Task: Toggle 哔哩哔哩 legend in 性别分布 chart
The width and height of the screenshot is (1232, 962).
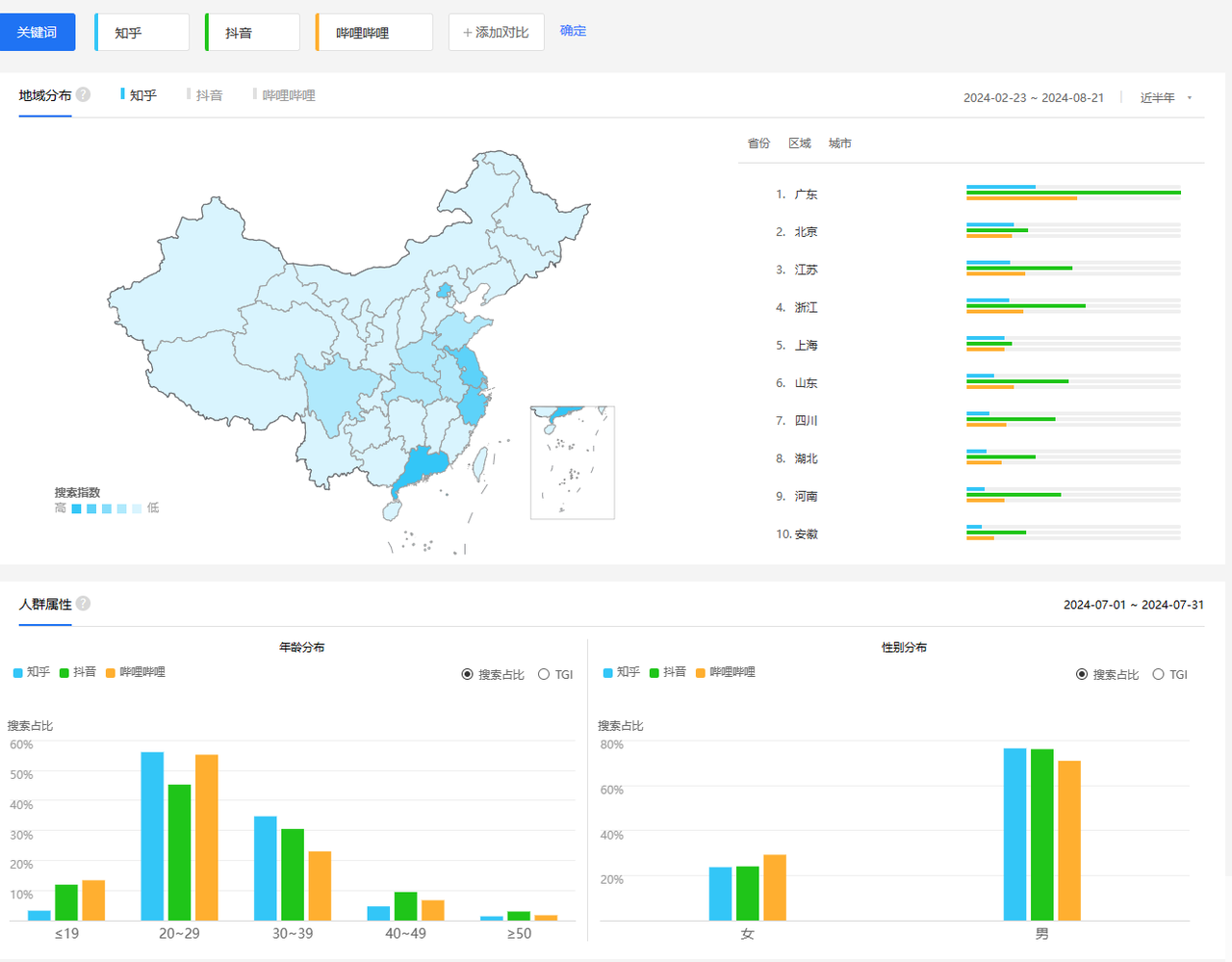Action: coord(726,672)
